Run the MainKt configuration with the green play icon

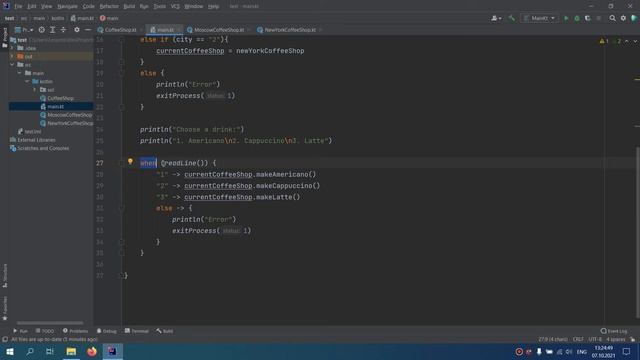pos(566,18)
